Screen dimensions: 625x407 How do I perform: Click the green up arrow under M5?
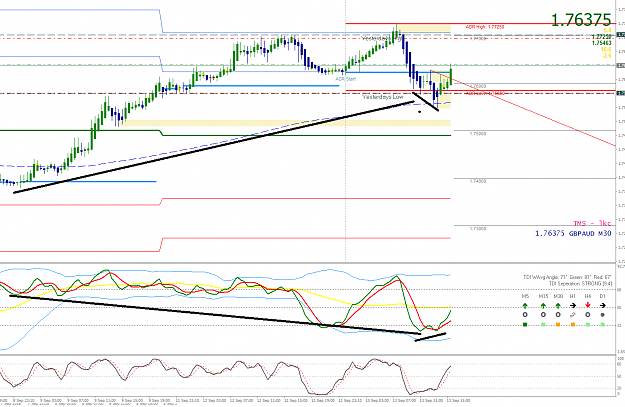click(525, 306)
